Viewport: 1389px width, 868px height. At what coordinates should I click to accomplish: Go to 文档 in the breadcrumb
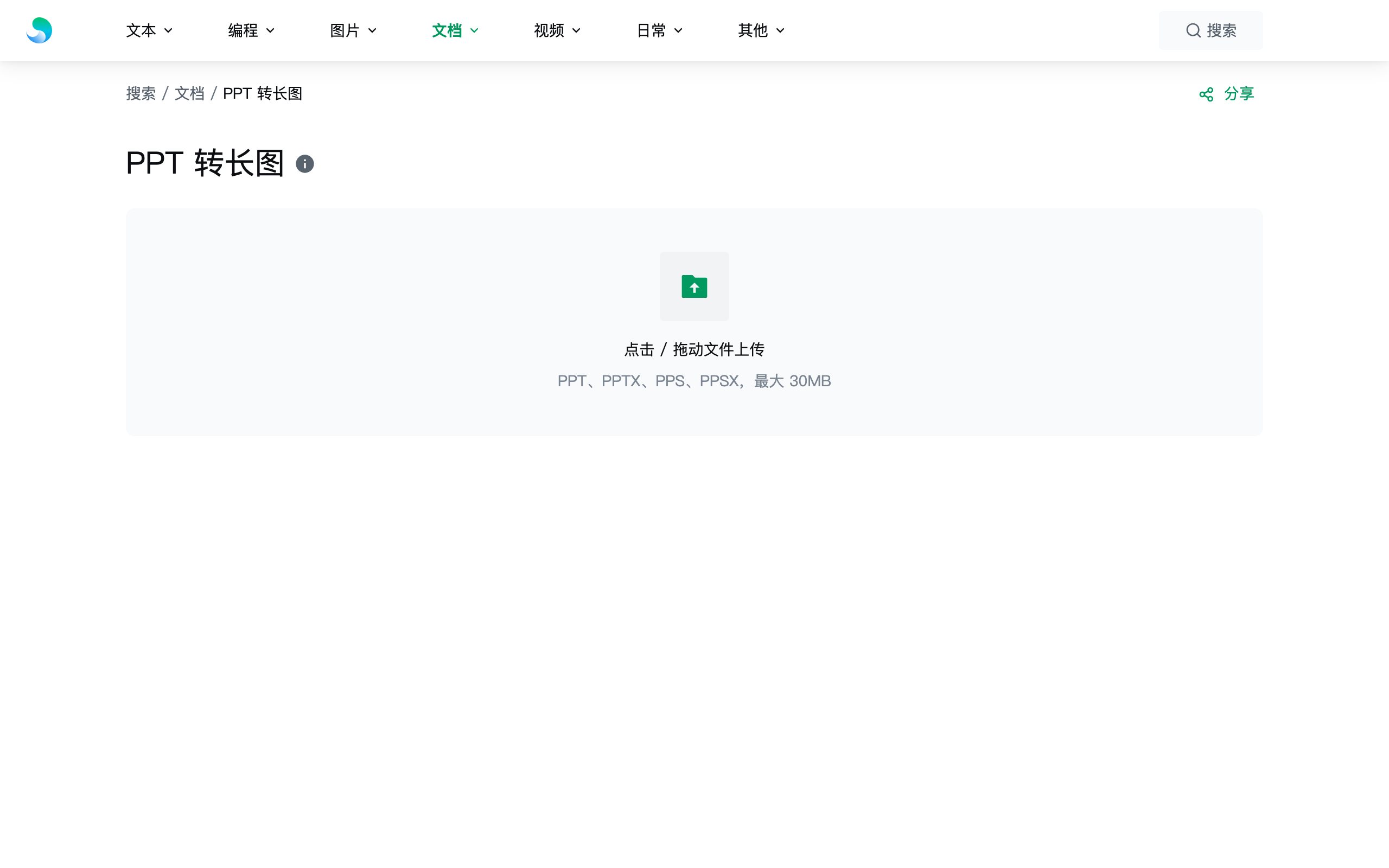point(189,93)
